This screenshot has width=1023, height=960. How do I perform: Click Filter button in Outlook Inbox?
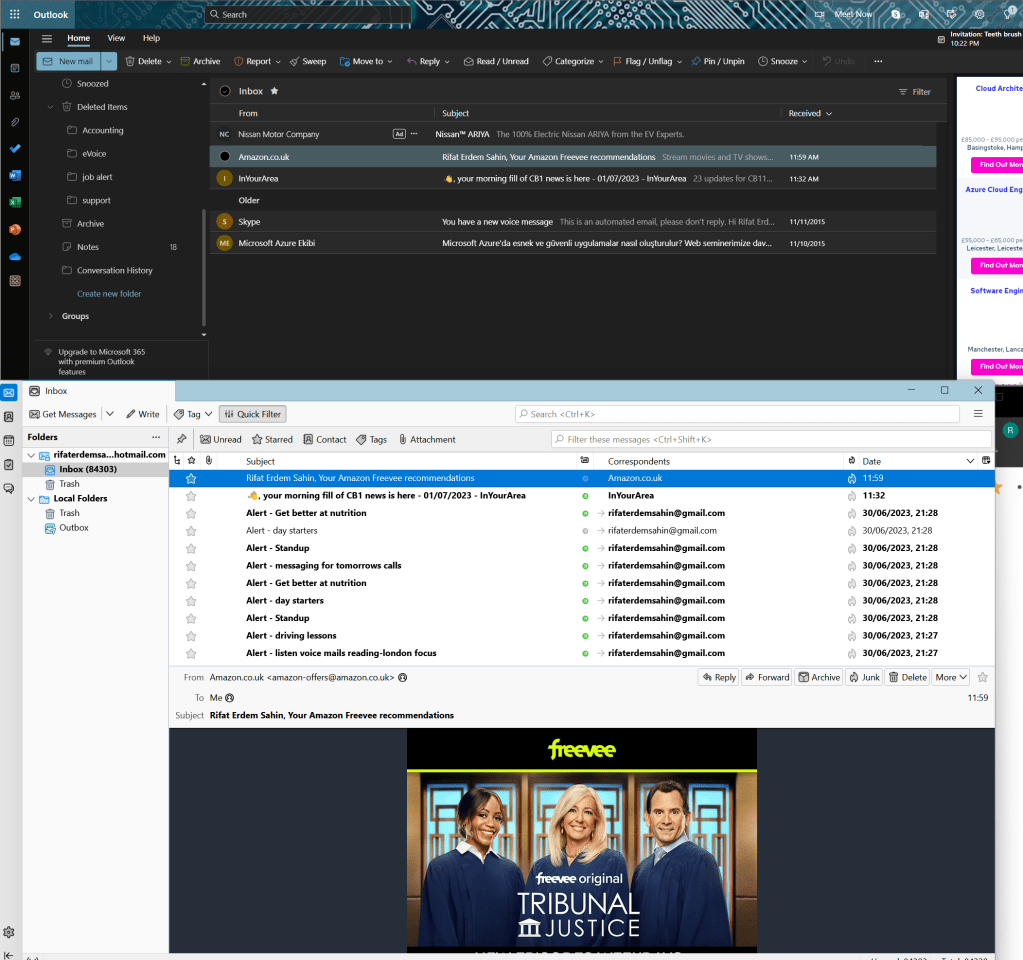tap(915, 92)
